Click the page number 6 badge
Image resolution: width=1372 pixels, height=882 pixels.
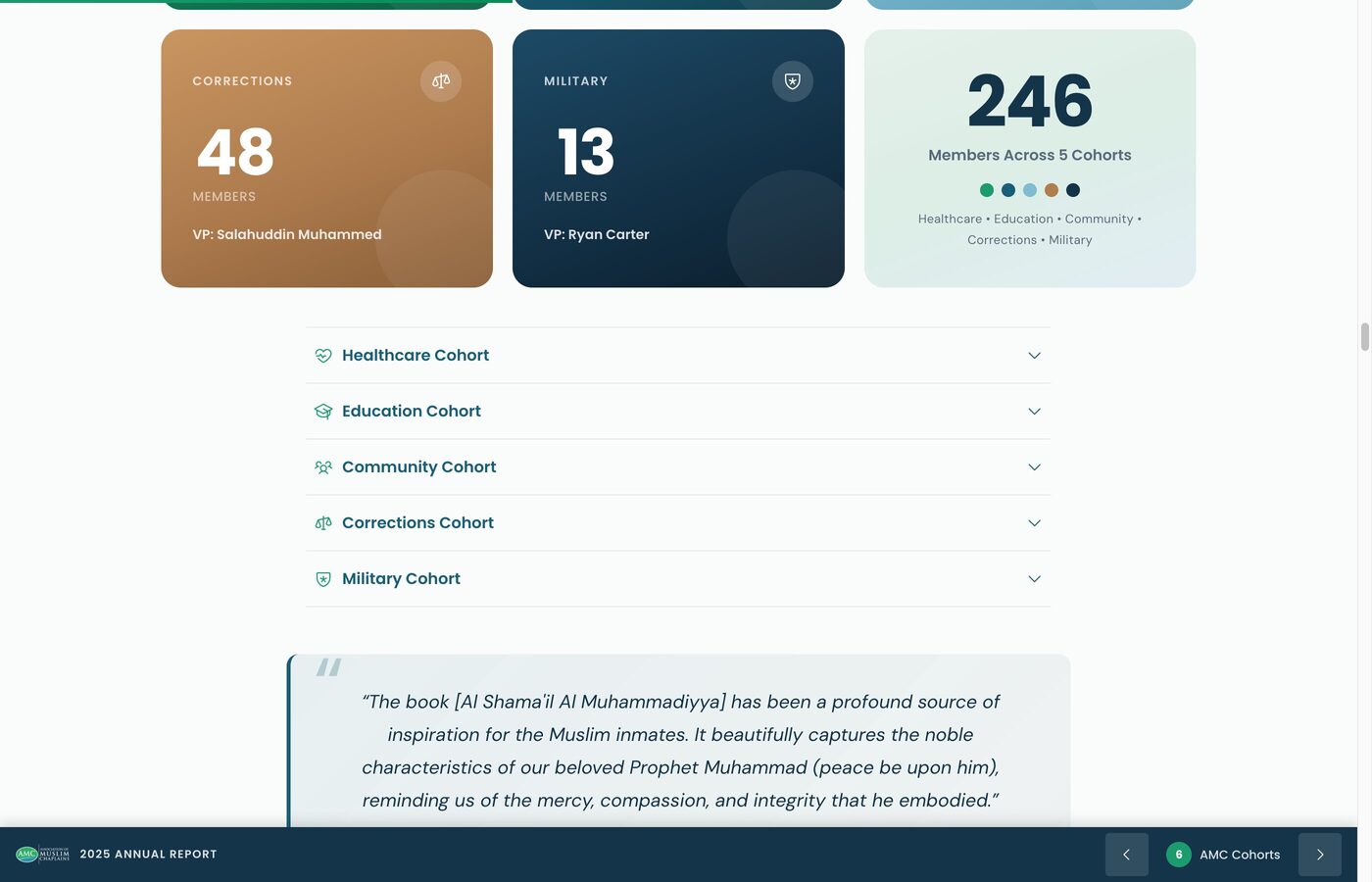1179,855
